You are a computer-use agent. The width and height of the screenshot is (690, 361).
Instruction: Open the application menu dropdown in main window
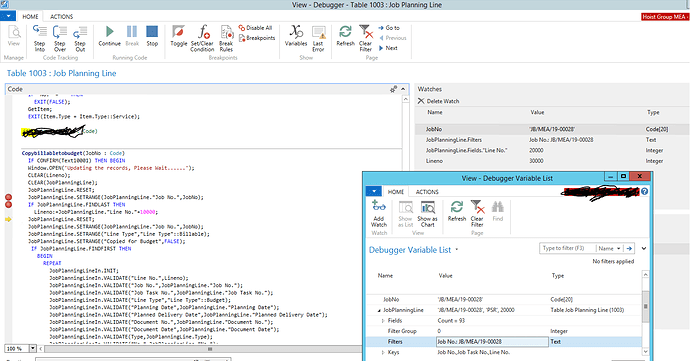click(8, 16)
